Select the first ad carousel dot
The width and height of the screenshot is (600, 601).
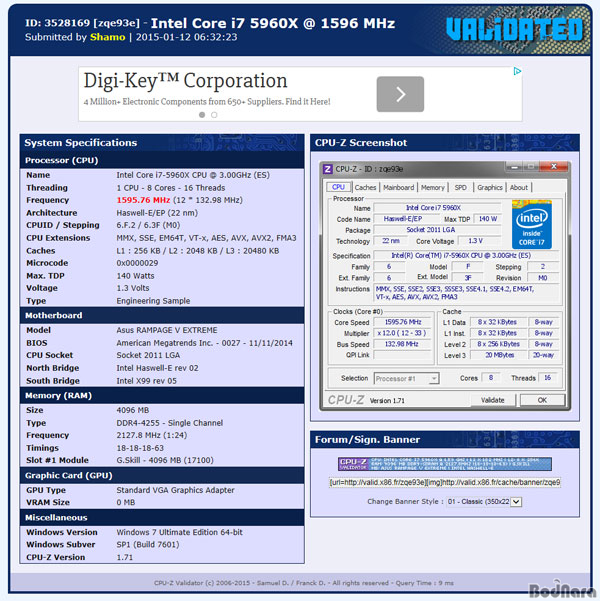point(202,115)
